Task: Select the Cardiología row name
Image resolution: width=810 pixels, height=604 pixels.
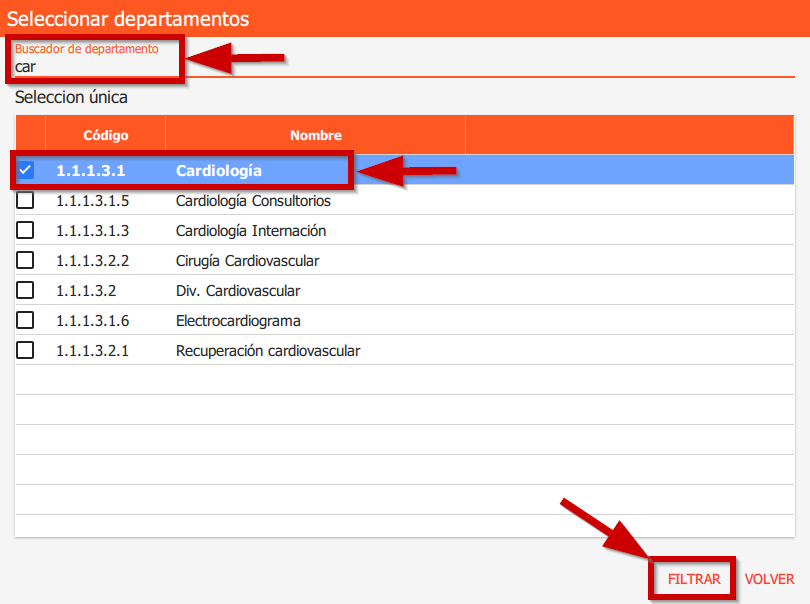Action: point(218,171)
